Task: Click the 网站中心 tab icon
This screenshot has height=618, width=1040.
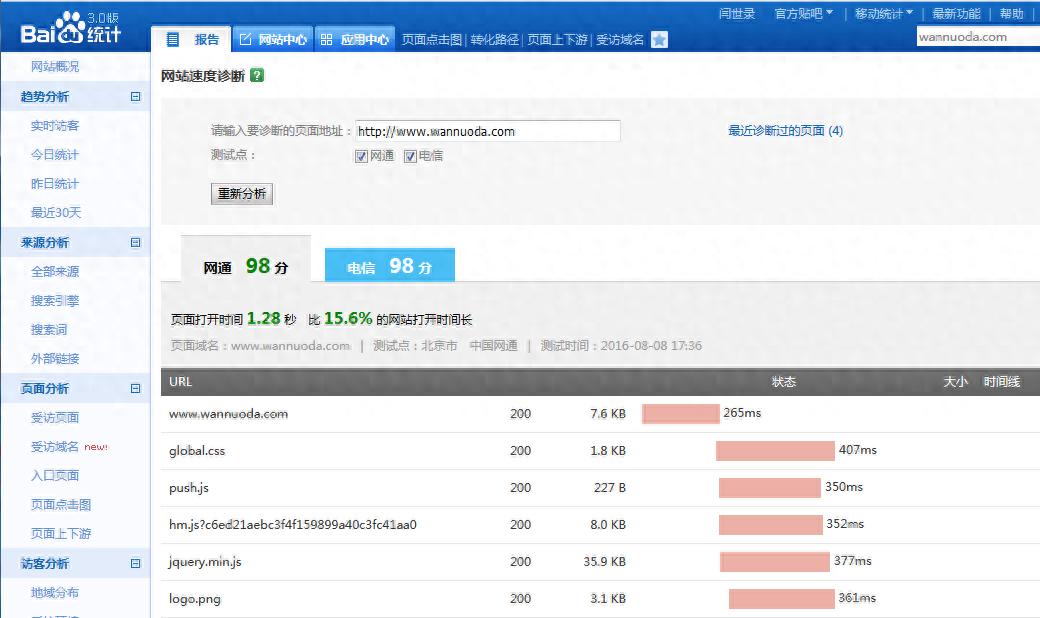Action: [x=245, y=40]
